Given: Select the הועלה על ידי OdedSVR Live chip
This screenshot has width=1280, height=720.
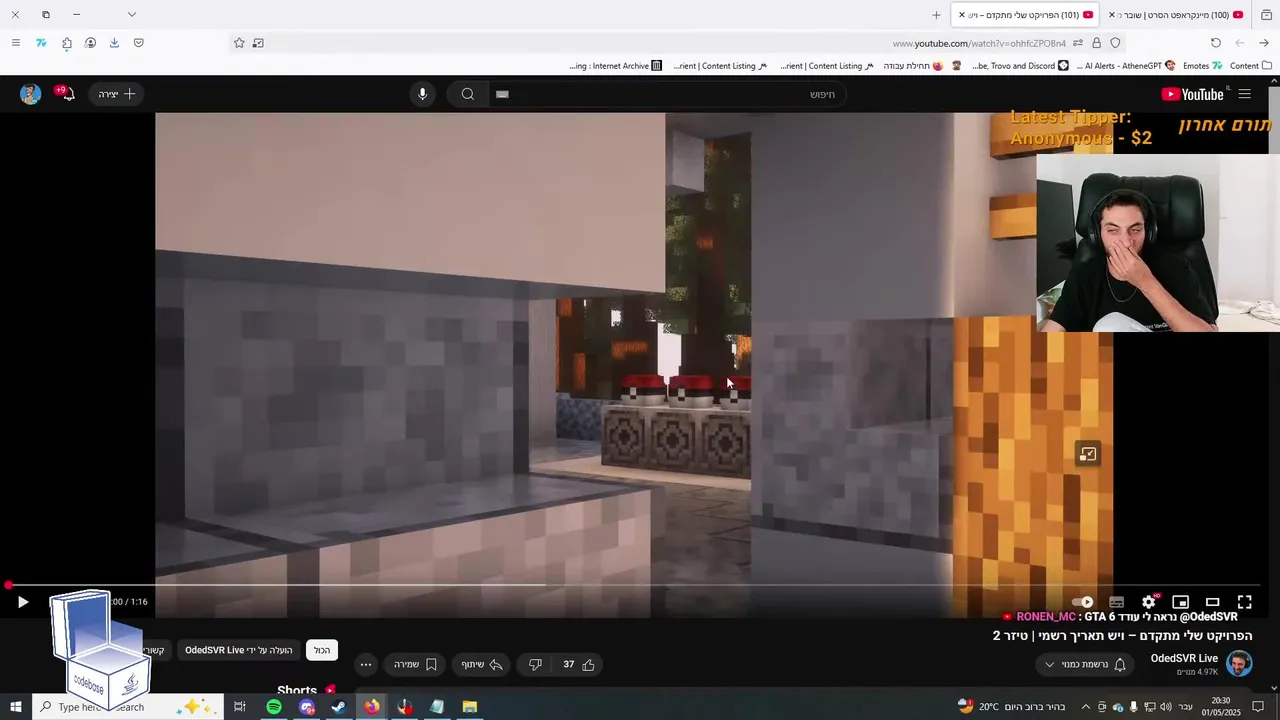Looking at the screenshot, I should coord(238,650).
